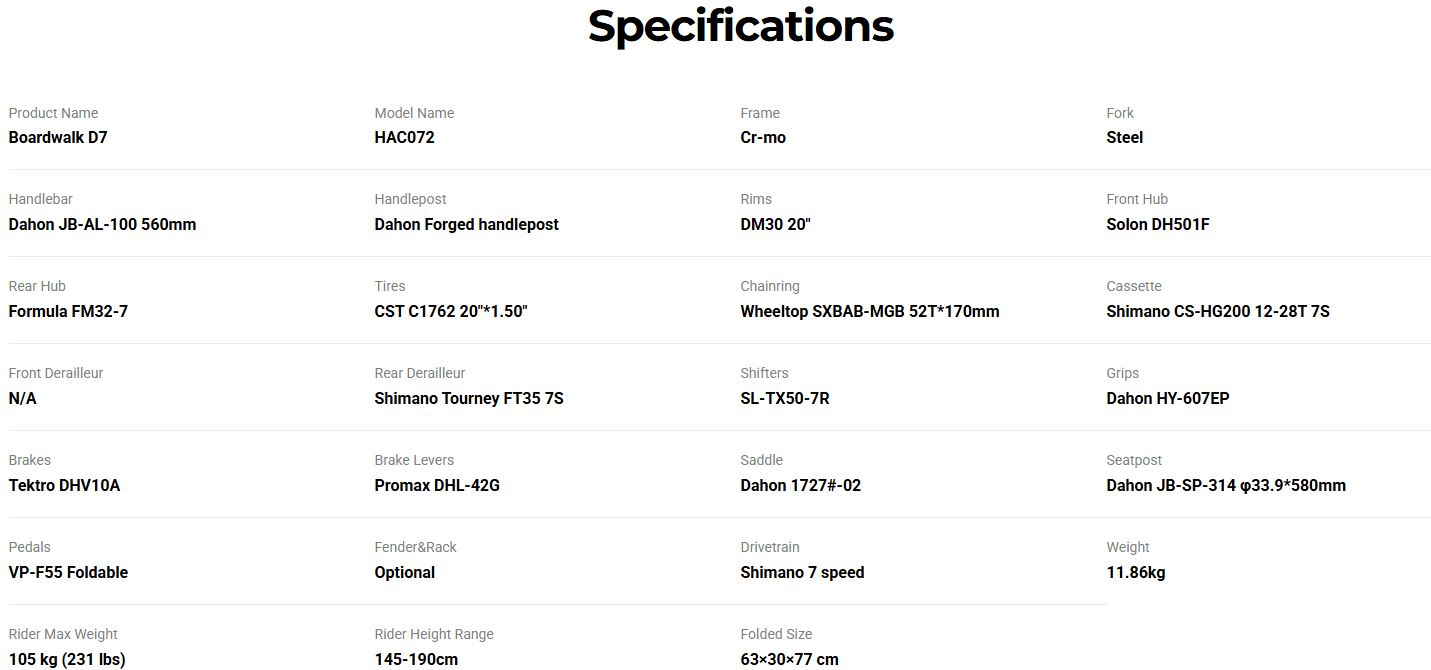Screen dimensions: 1431x670
Task: Click tires value CST C1762 20"*1.50"
Action: pyautogui.click(x=450, y=312)
